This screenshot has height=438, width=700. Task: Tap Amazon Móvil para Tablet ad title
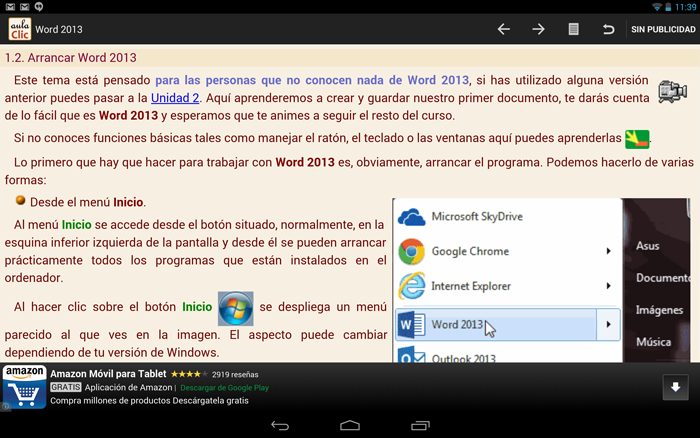(108, 374)
